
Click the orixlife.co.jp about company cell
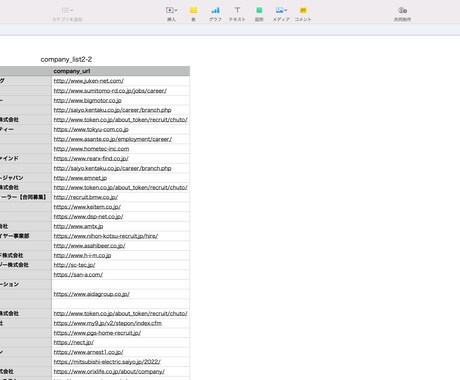coord(121,371)
